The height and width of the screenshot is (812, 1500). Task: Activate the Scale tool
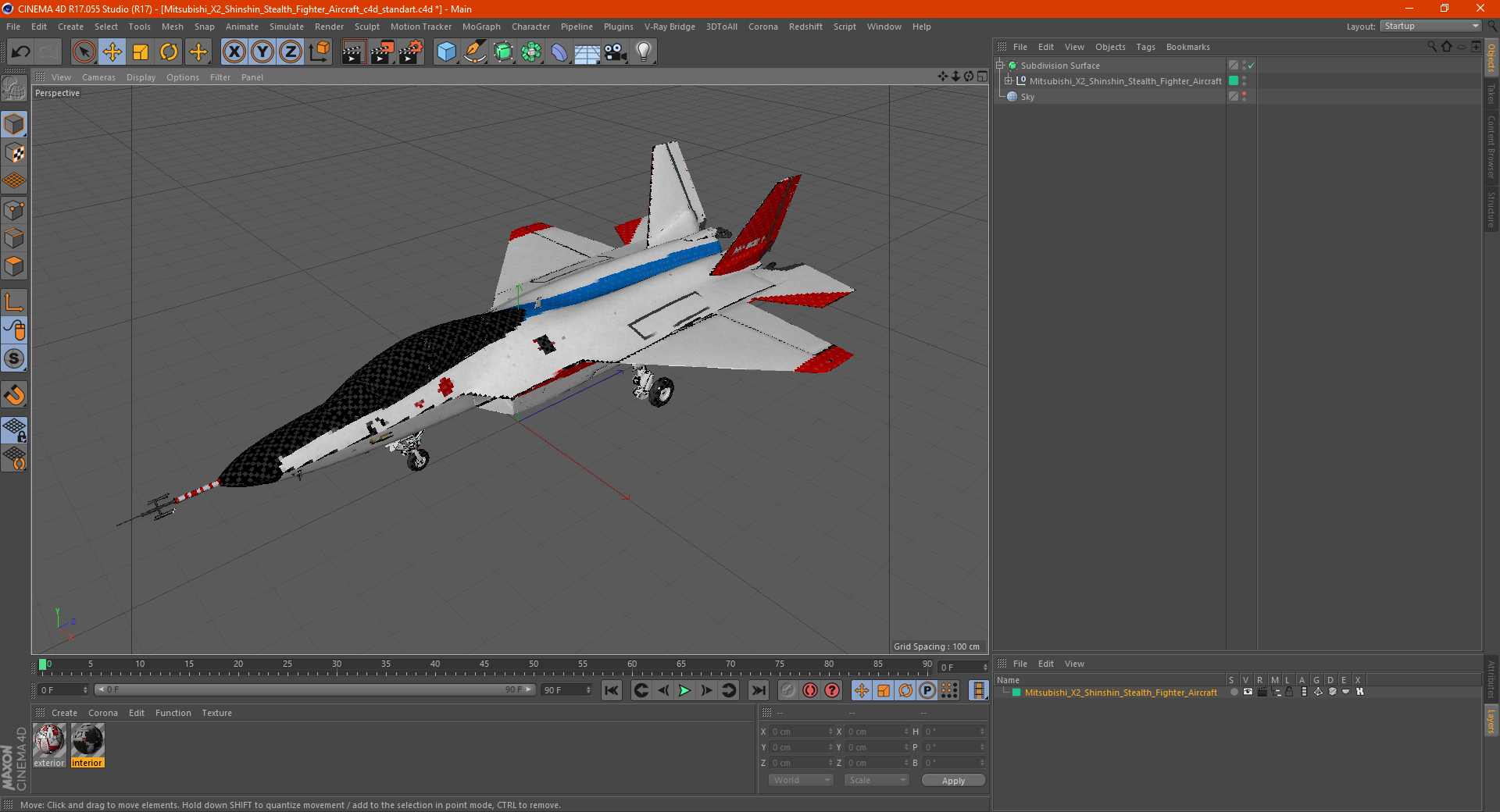(141, 52)
